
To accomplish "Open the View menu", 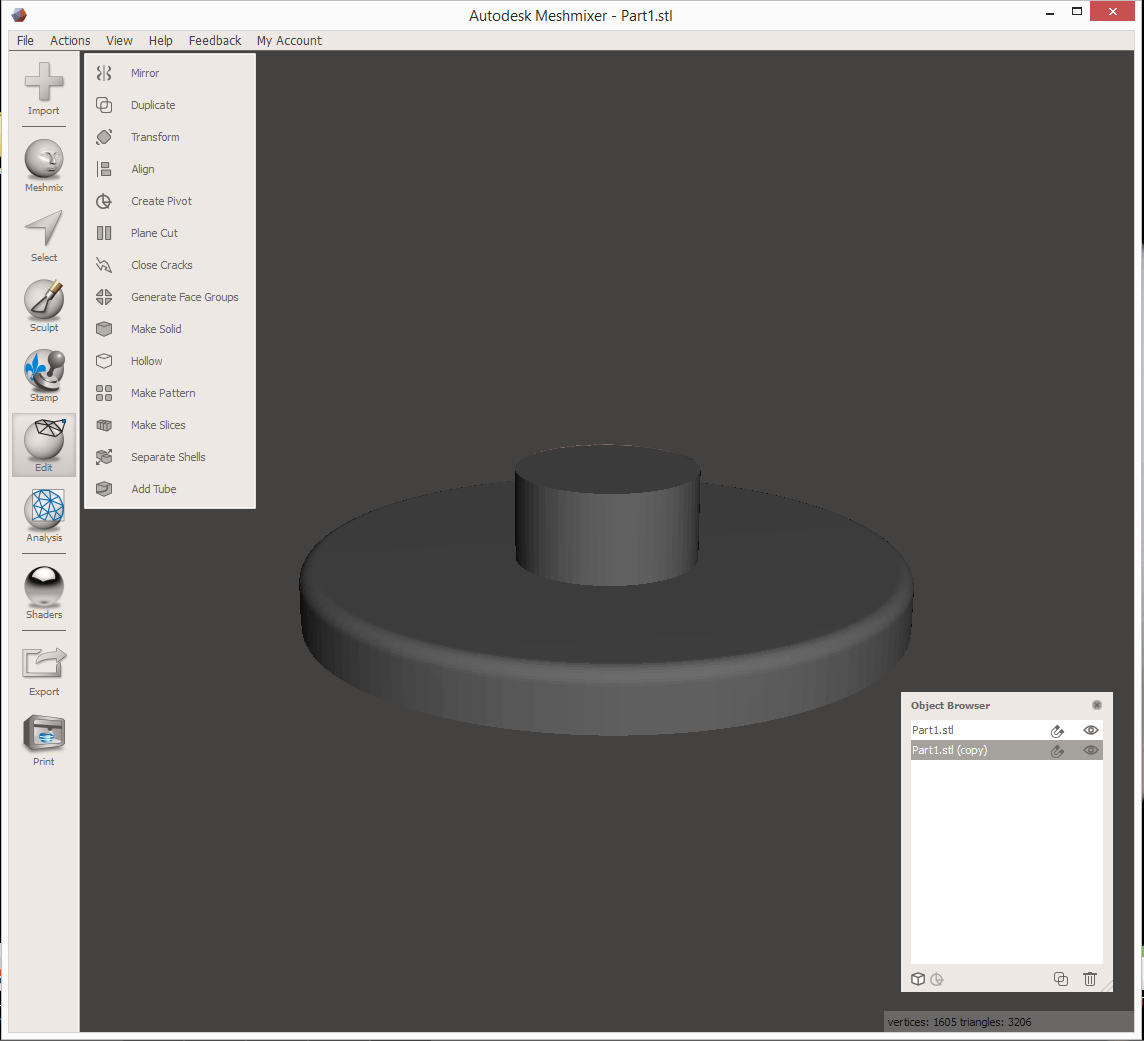I will coord(119,41).
